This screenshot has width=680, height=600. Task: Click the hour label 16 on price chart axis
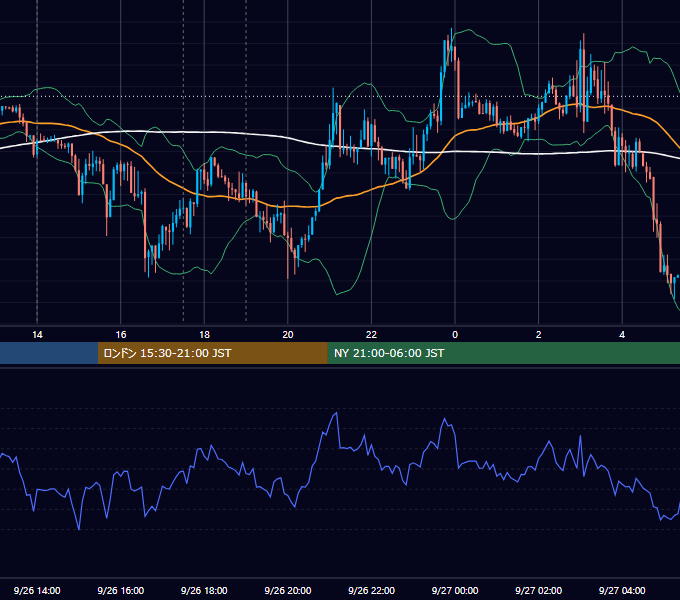coord(121,335)
